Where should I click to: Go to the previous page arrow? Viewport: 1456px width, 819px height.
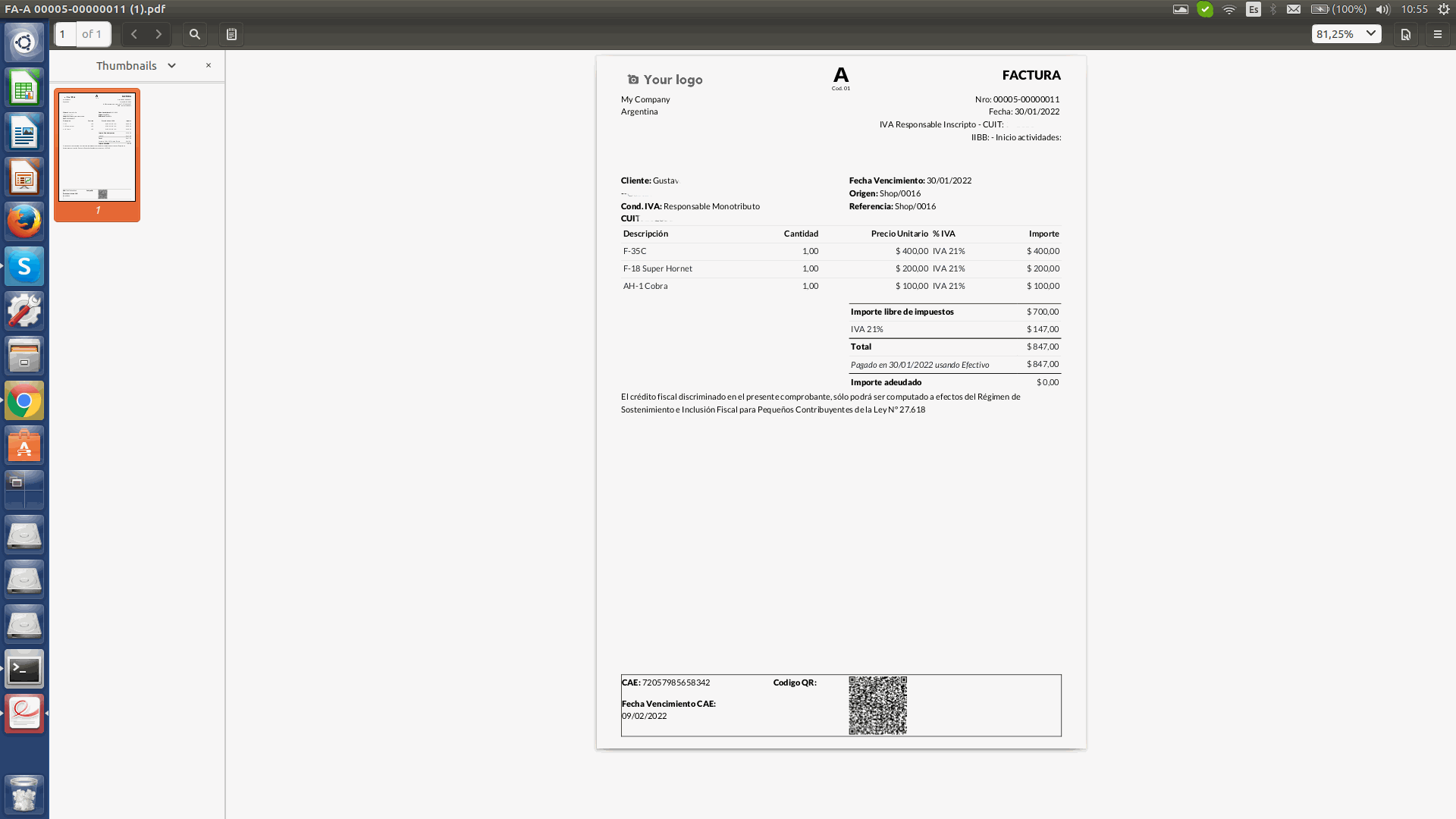(x=134, y=34)
